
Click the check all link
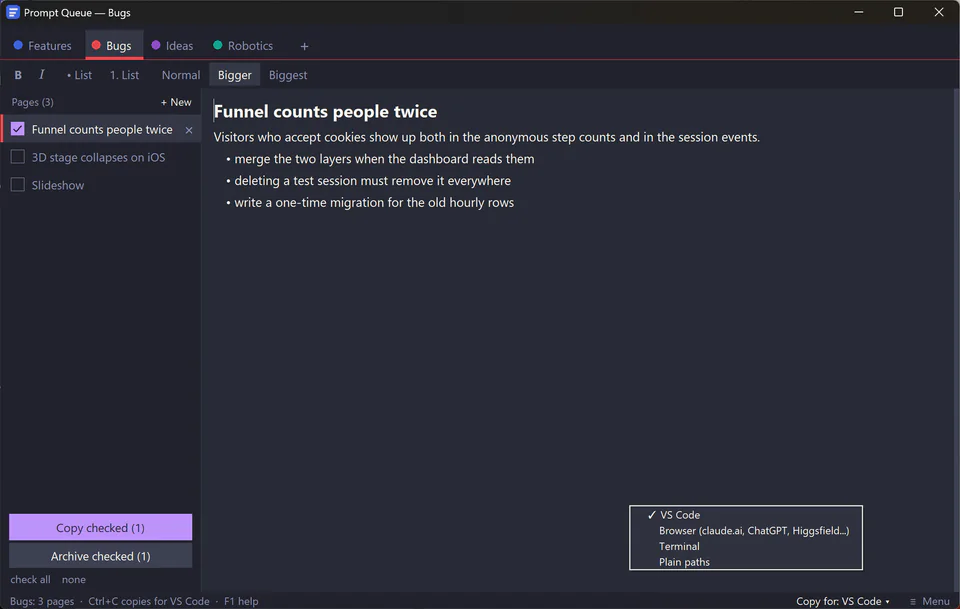tap(31, 579)
